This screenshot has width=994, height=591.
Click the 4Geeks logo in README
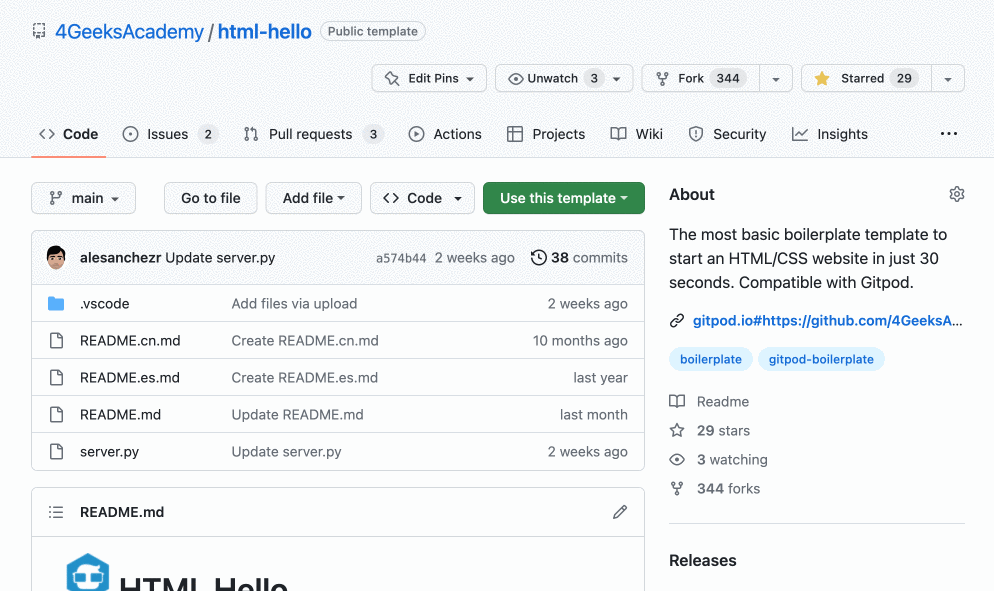click(x=87, y=573)
